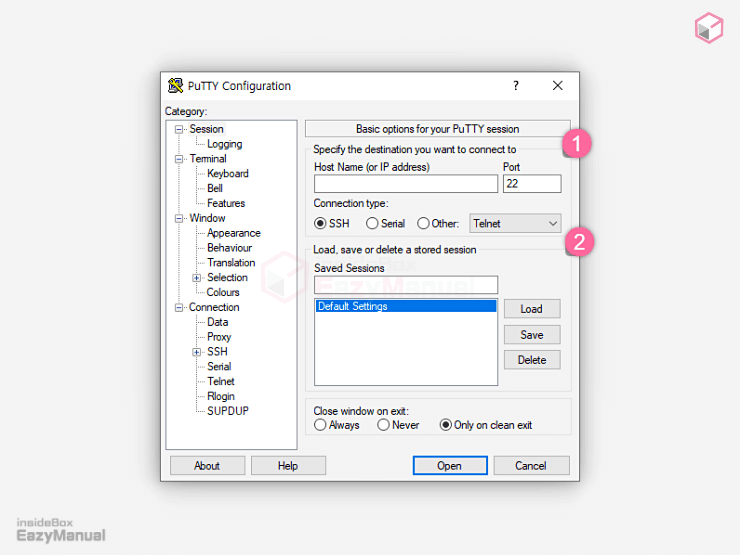The height and width of the screenshot is (555, 740).
Task: Open the Telnet connection type dropdown
Action: [515, 223]
